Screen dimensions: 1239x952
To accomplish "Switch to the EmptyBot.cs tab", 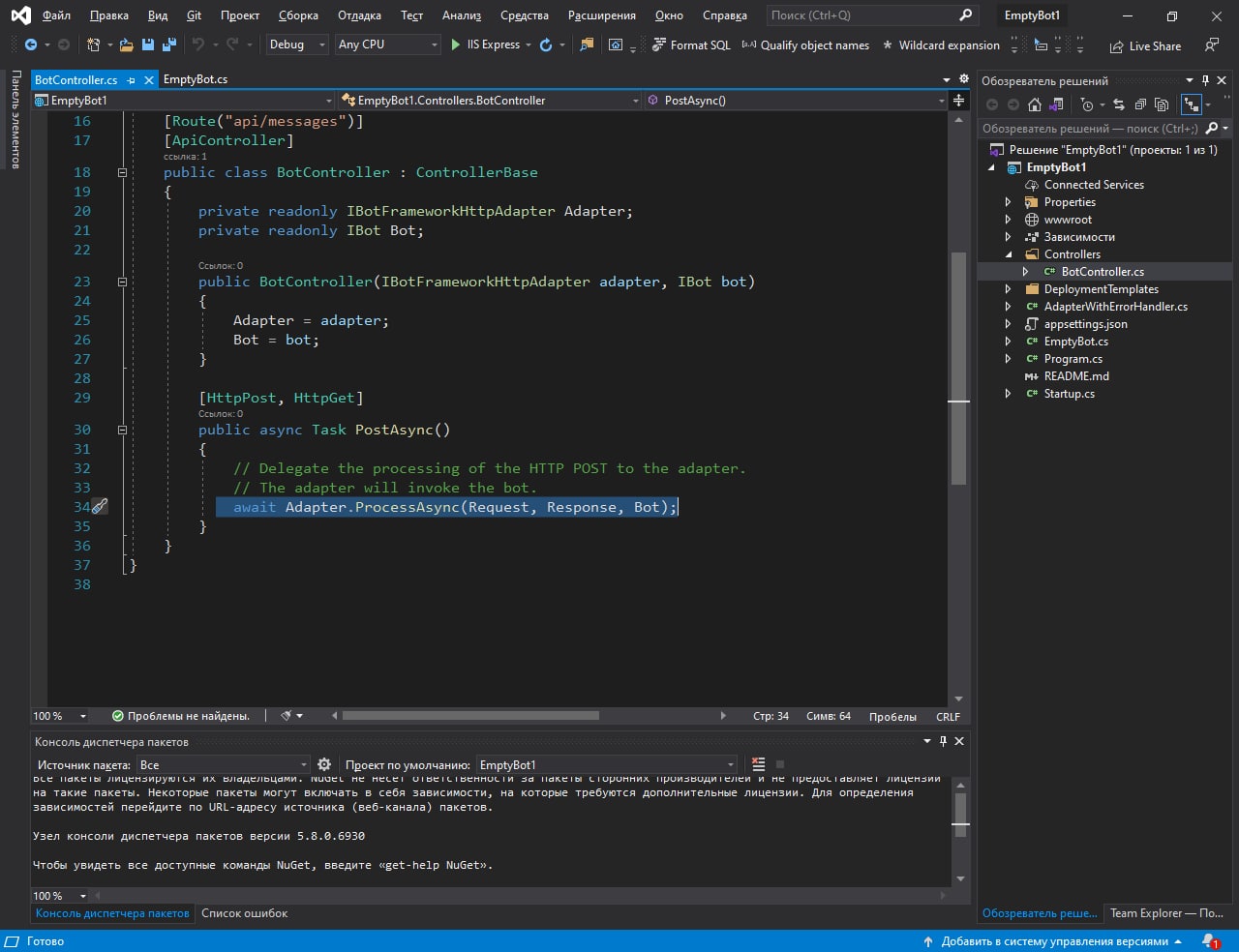I will tap(196, 79).
